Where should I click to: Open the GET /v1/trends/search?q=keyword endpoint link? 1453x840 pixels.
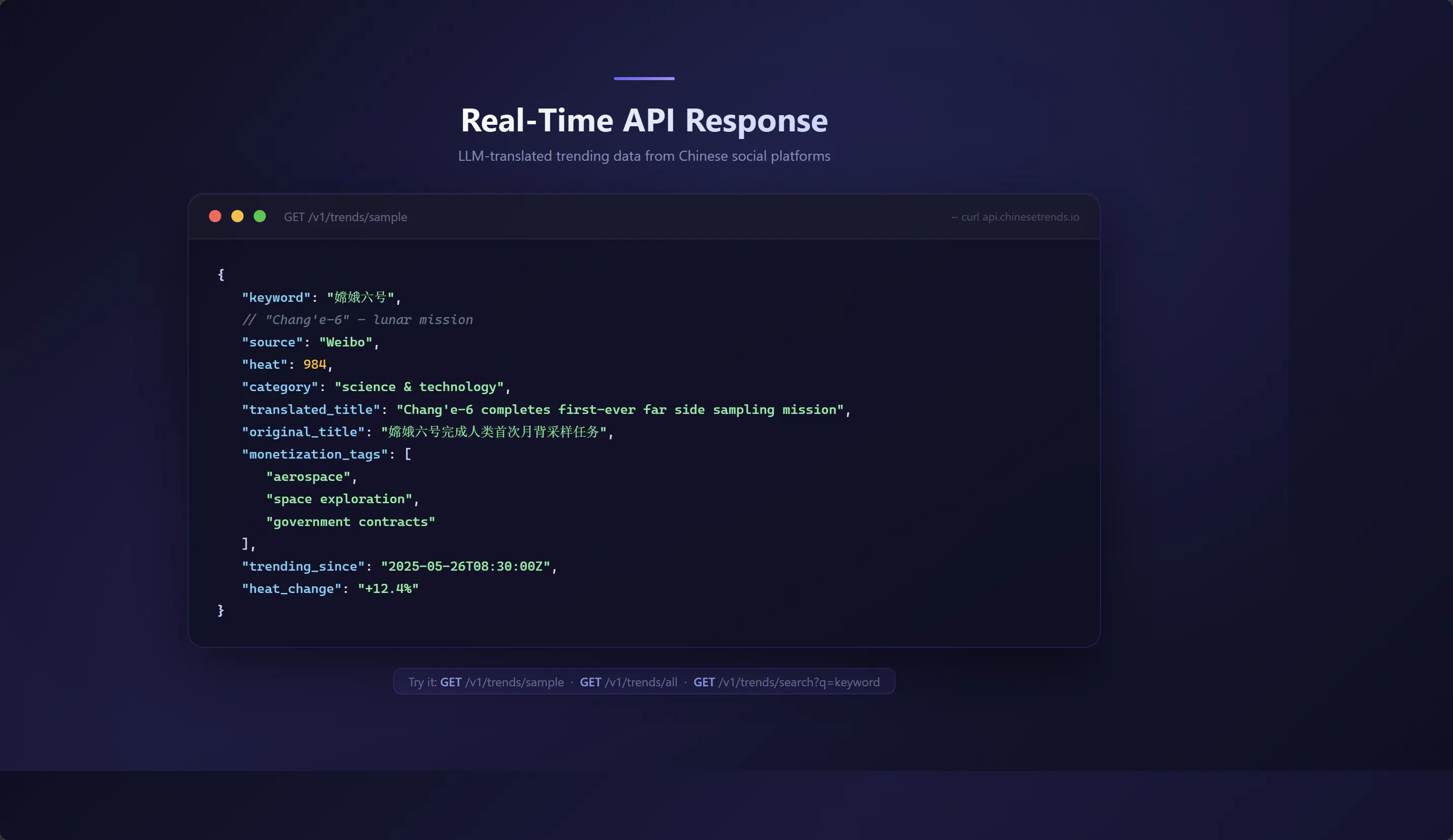tap(786, 682)
